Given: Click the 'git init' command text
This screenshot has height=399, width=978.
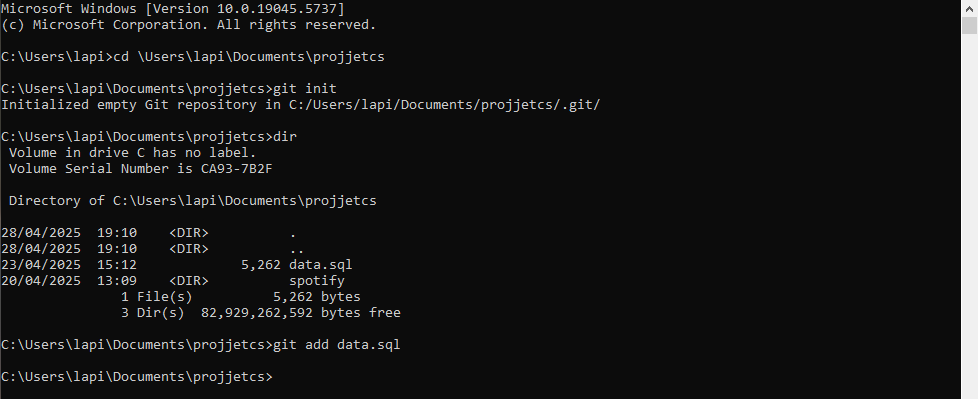Looking at the screenshot, I should 305,89.
